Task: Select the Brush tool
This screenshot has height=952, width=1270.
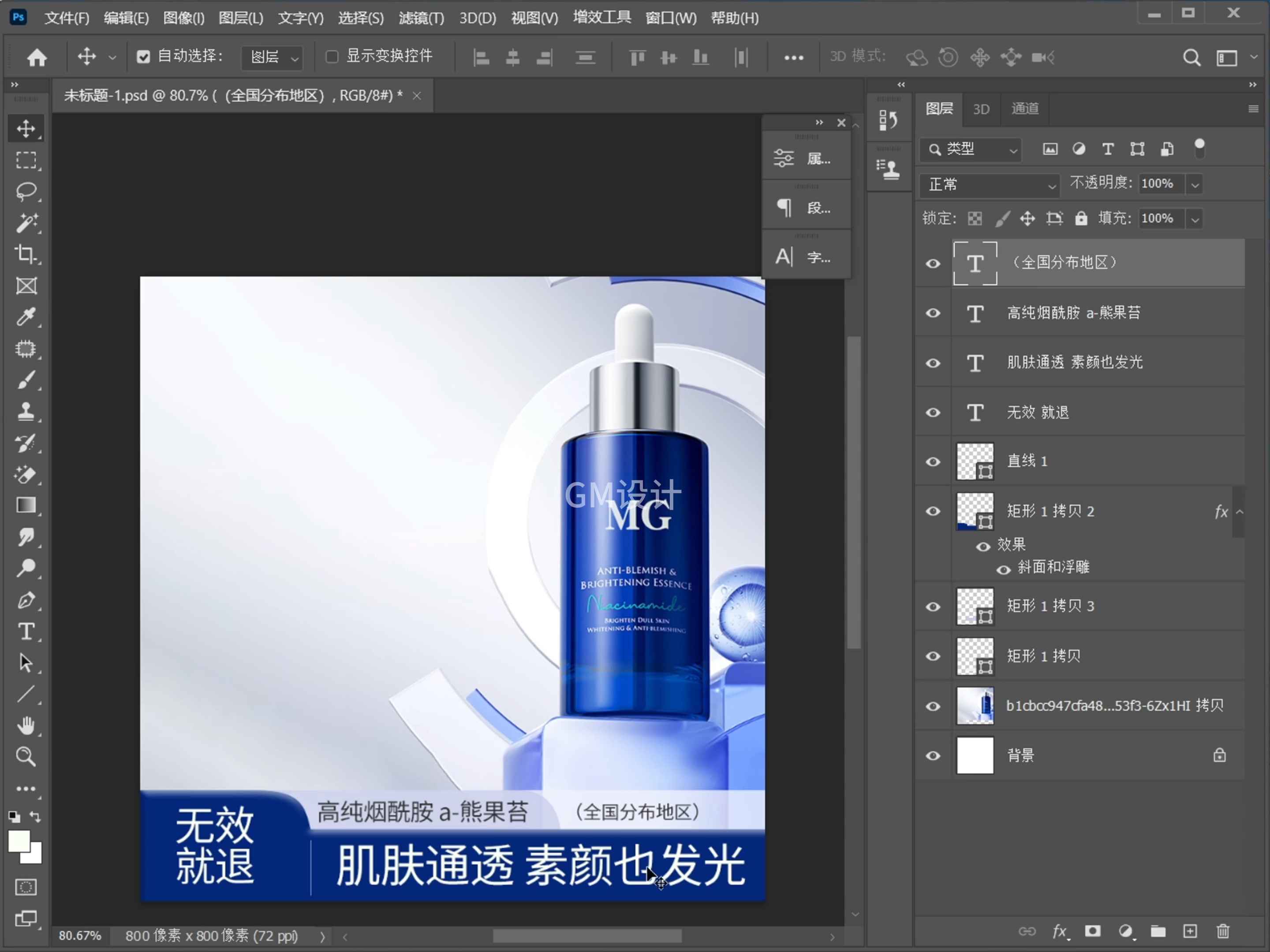Action: (26, 380)
